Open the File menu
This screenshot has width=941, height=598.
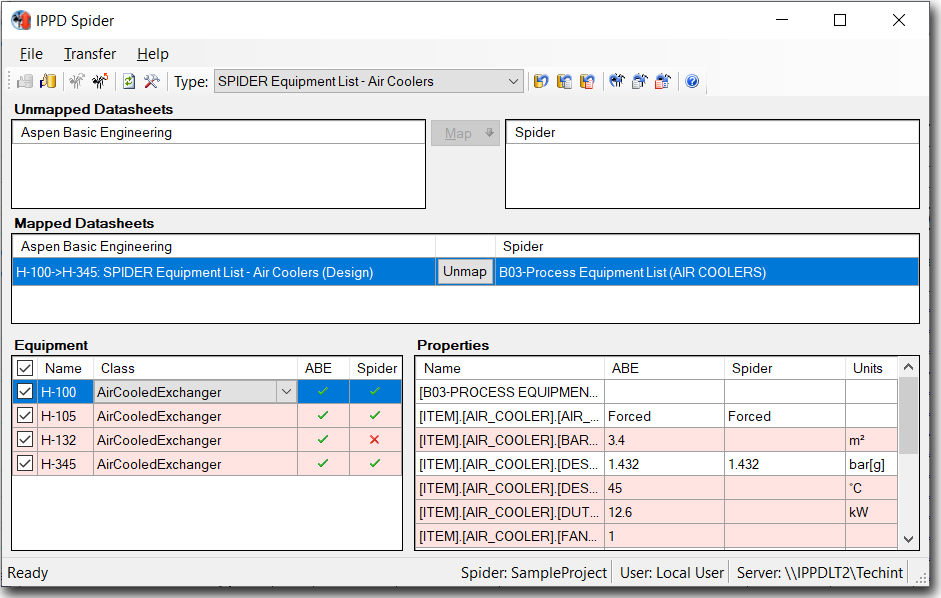31,54
